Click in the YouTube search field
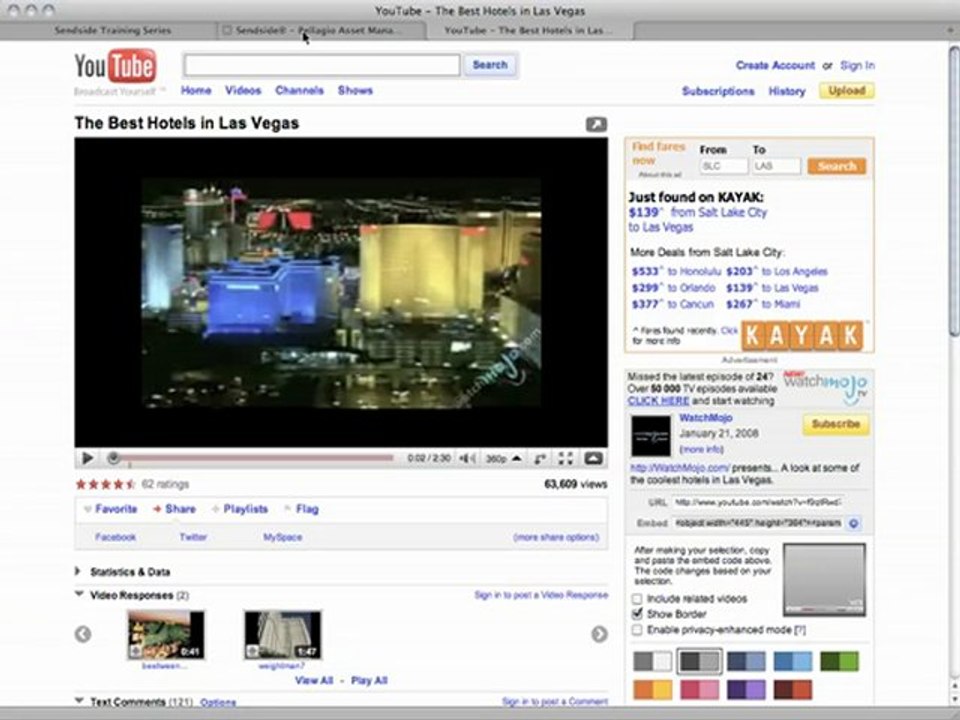 pyautogui.click(x=322, y=65)
